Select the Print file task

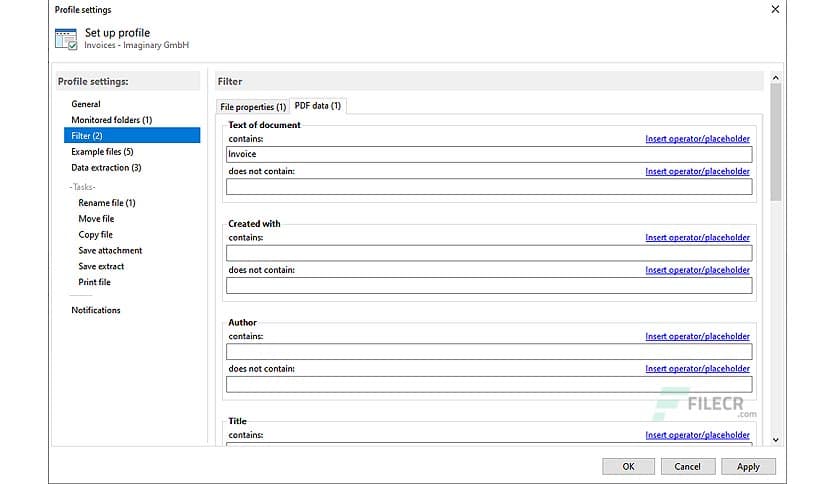point(94,282)
